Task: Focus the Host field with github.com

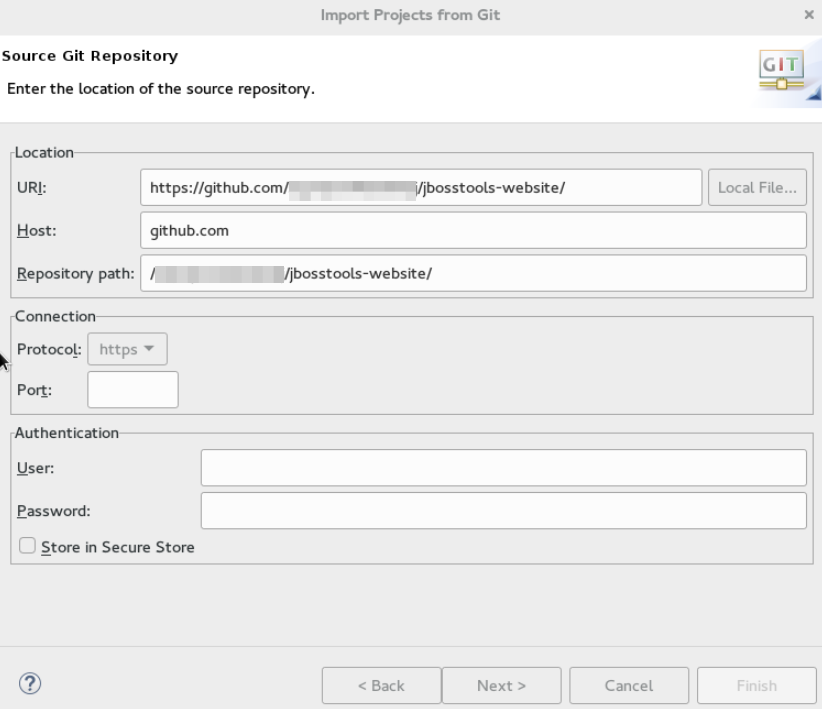Action: point(473,230)
